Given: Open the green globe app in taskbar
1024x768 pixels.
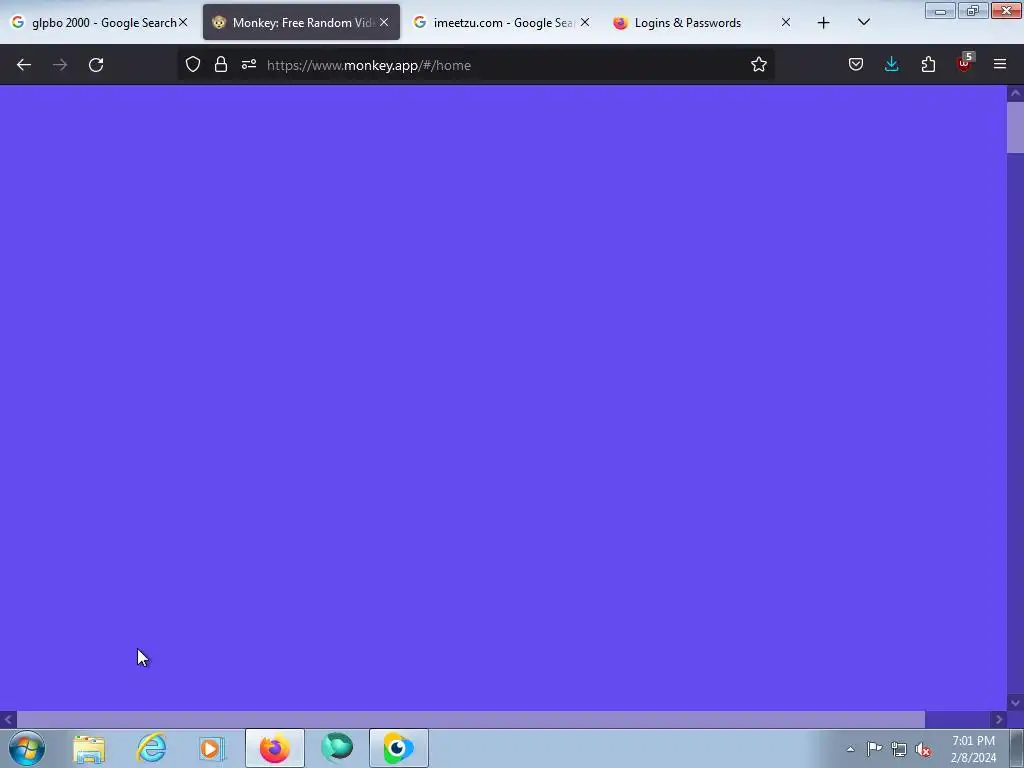Looking at the screenshot, I should 337,748.
